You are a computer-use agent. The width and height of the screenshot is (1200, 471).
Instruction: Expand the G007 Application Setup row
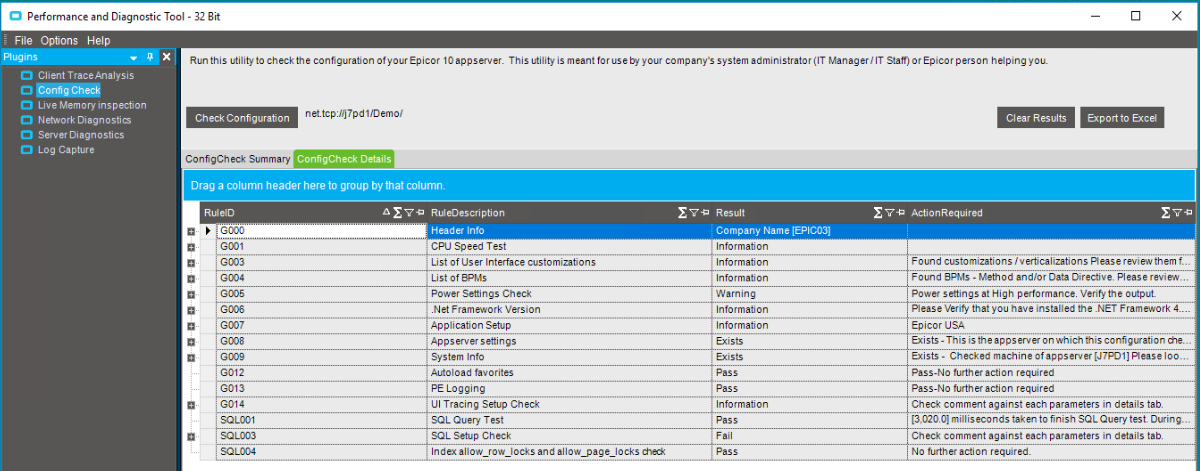pyautogui.click(x=190, y=326)
